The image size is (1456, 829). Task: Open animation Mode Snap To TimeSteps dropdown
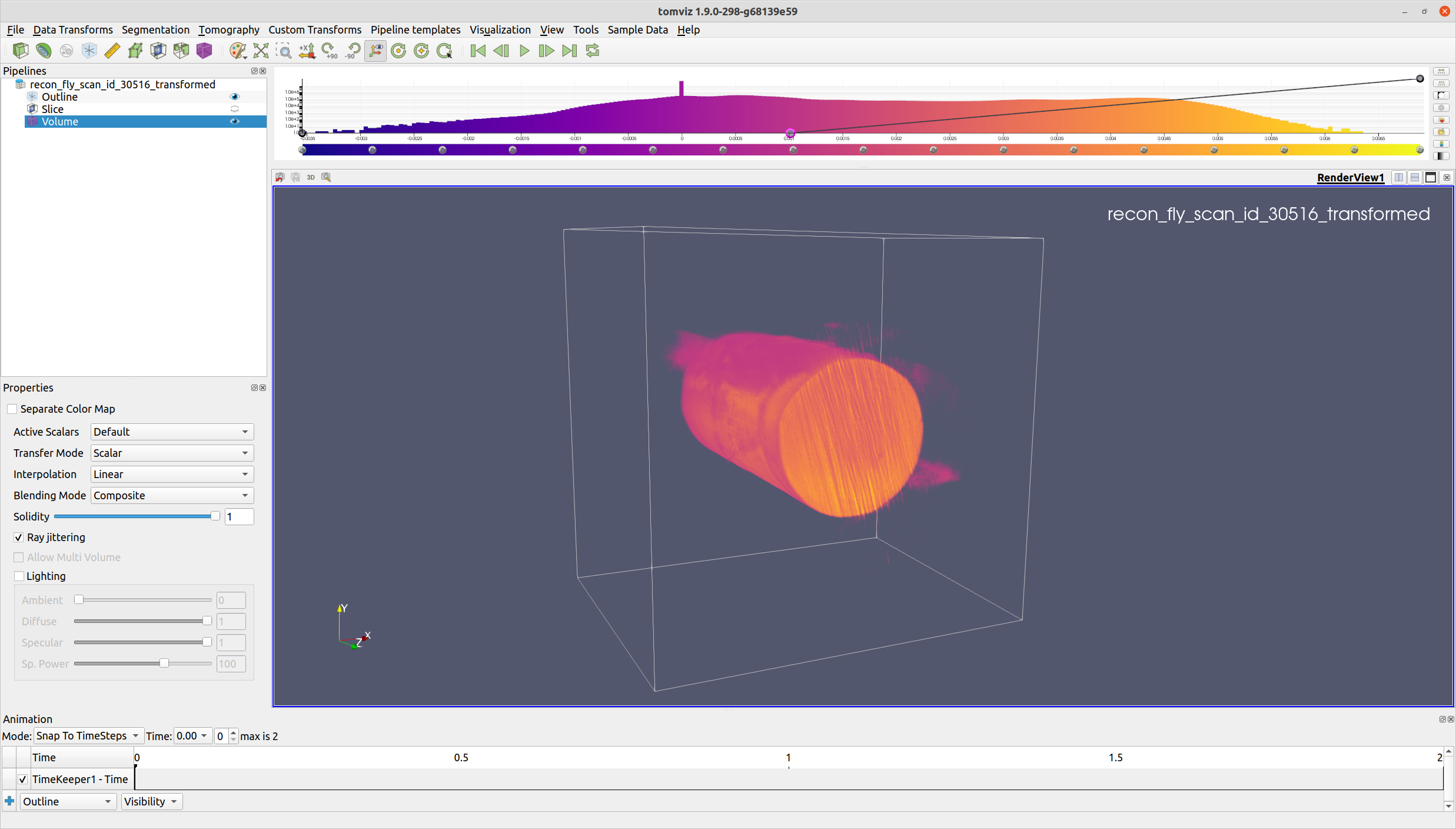point(88,736)
